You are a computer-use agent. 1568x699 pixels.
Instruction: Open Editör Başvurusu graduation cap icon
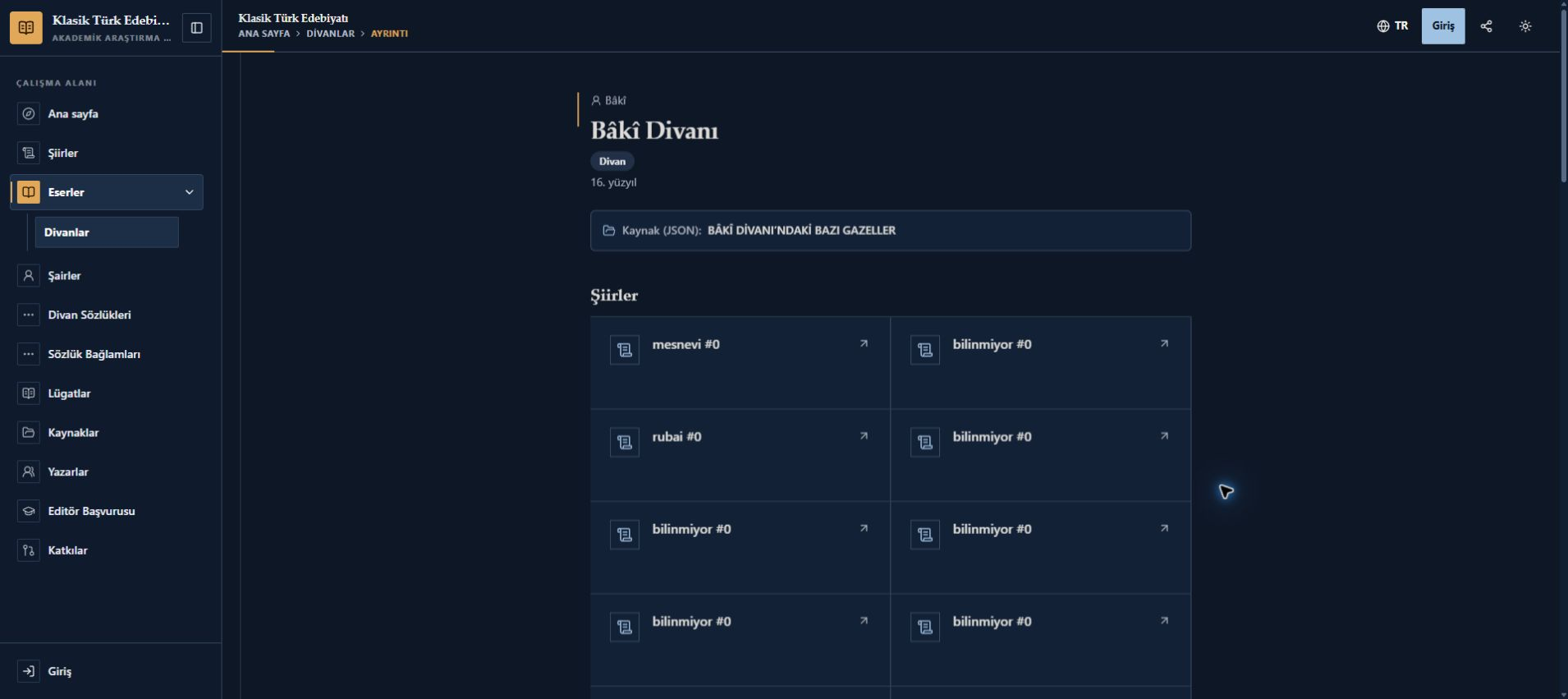pyautogui.click(x=29, y=512)
